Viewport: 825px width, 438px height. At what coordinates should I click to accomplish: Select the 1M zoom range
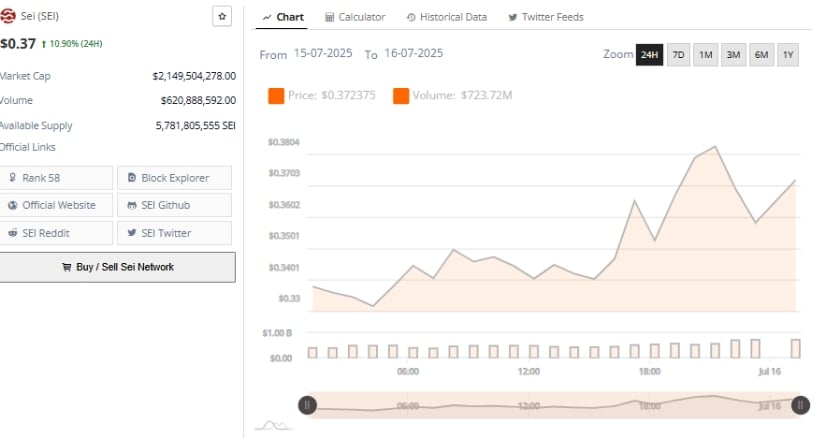coord(706,55)
